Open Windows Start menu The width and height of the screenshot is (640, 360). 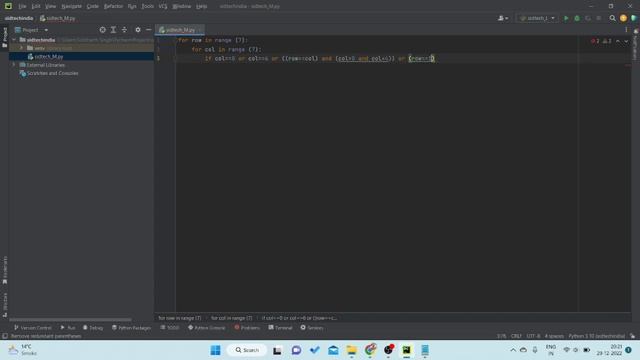(216, 350)
